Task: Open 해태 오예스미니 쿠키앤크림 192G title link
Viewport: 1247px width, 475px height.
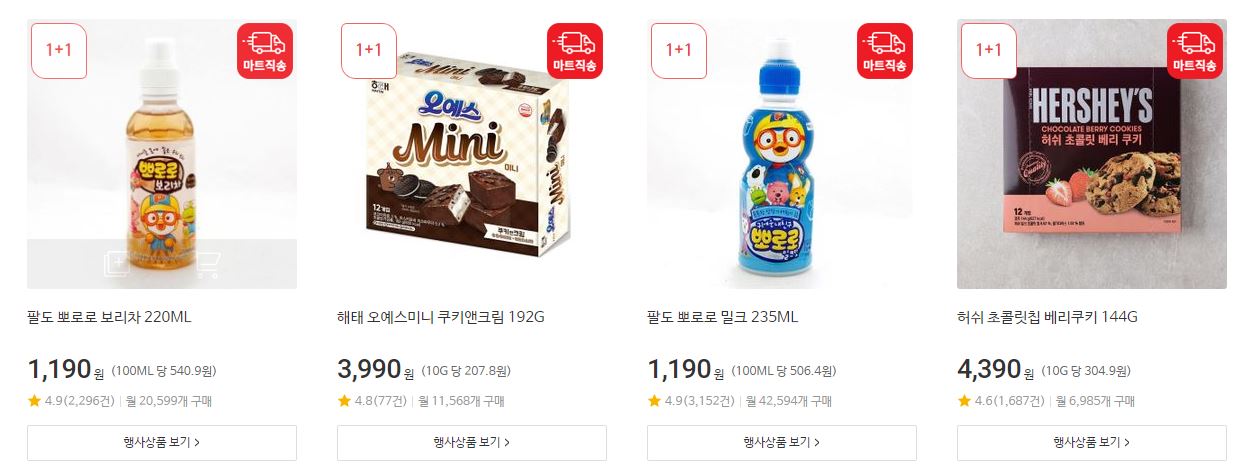Action: (441, 317)
